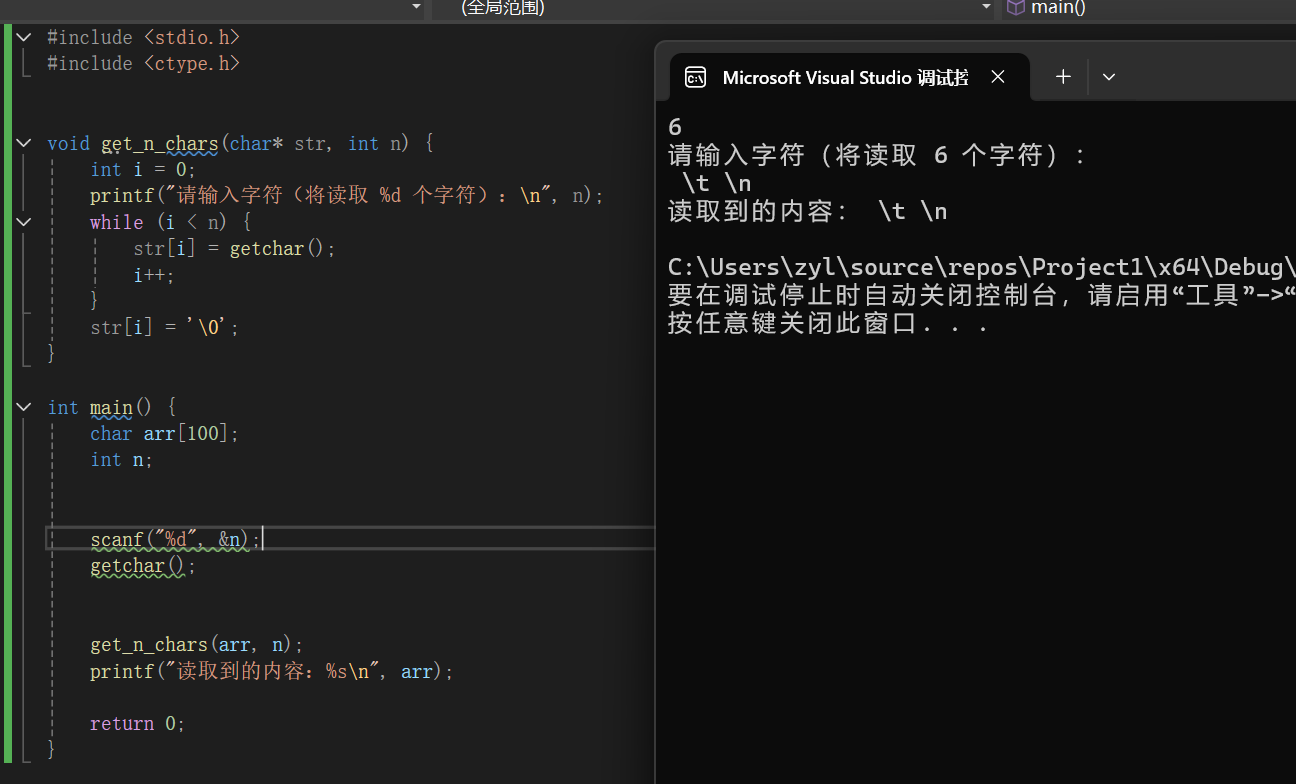Click the while (i < n) line
This screenshot has width=1296, height=784.
point(170,221)
